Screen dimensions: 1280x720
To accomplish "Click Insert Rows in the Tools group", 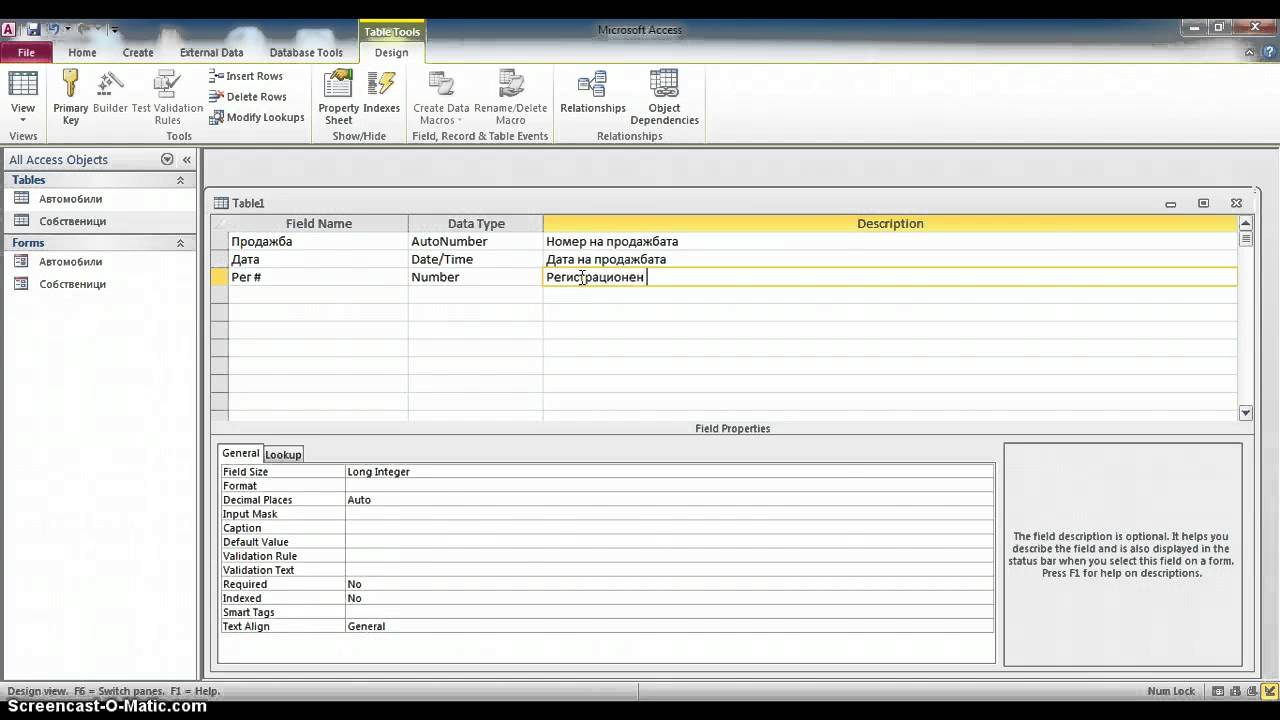I will point(246,76).
